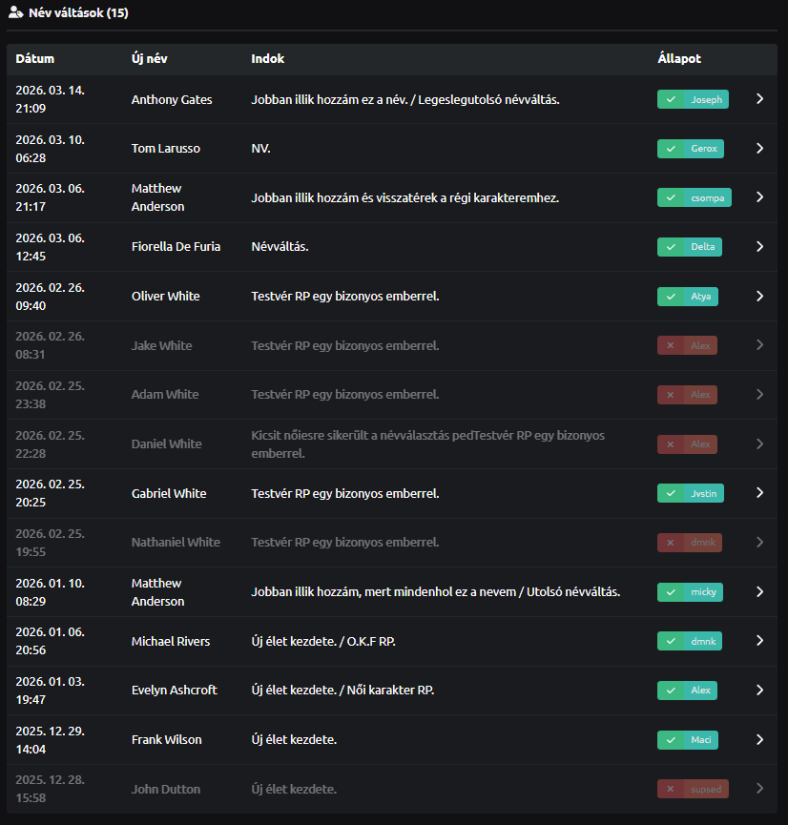Click the Dátum column header
Image resolution: width=788 pixels, height=825 pixels.
[35, 59]
